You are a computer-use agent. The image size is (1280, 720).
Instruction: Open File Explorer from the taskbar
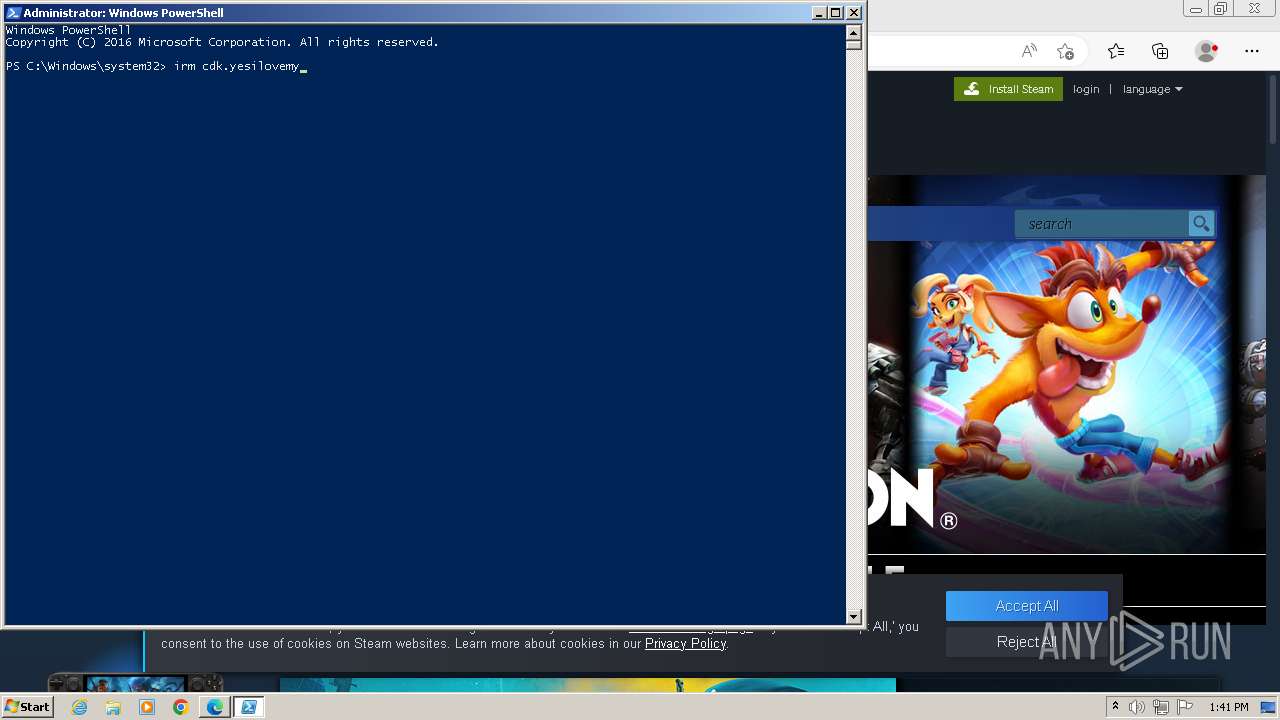(113, 707)
